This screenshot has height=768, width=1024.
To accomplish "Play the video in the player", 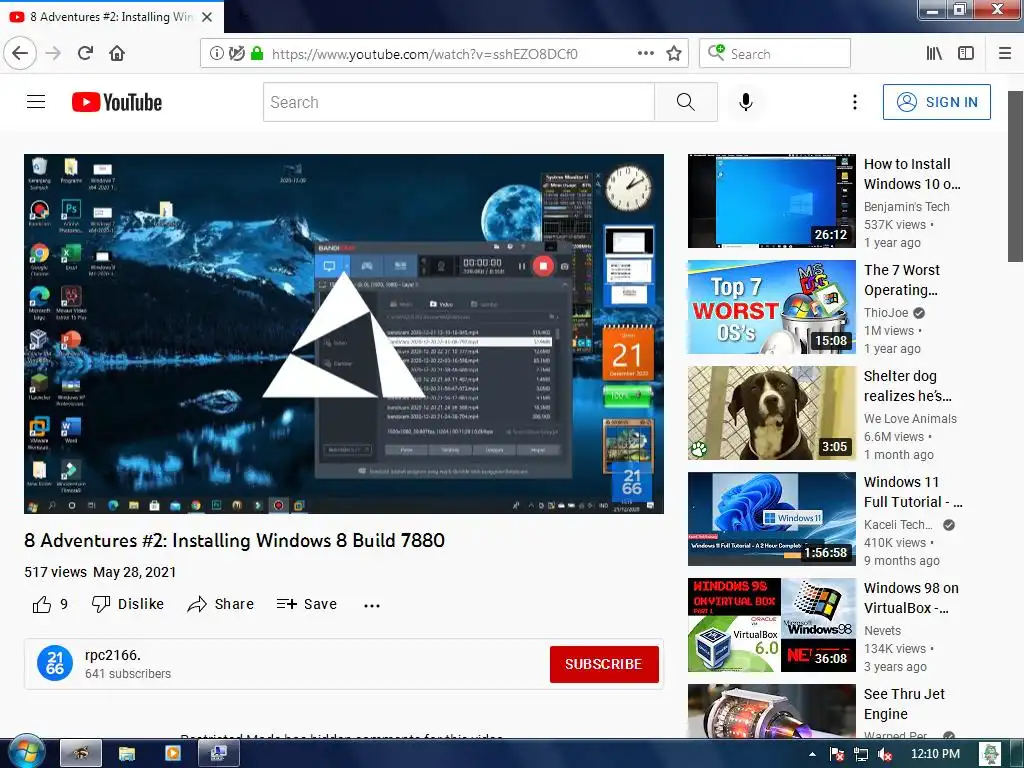I will 344,334.
